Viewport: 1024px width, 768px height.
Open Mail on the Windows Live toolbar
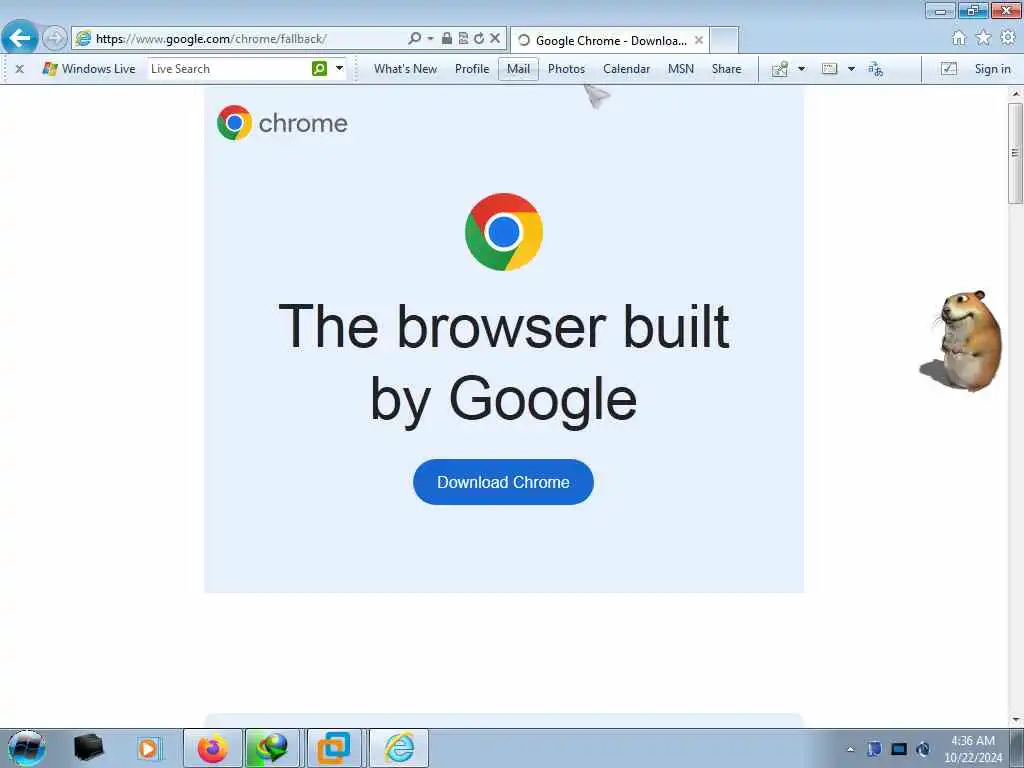tap(519, 69)
